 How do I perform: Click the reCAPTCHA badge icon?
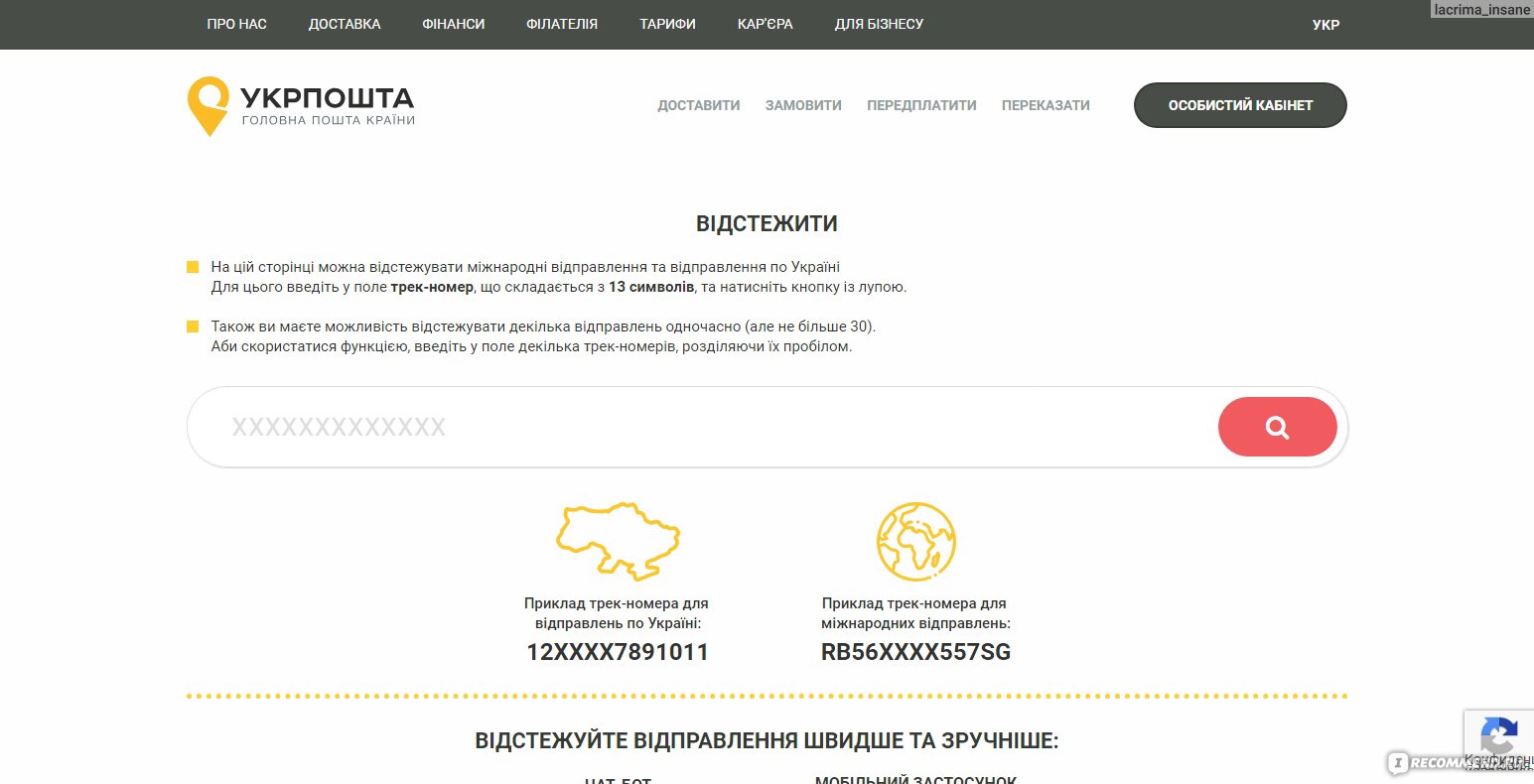[x=1498, y=738]
